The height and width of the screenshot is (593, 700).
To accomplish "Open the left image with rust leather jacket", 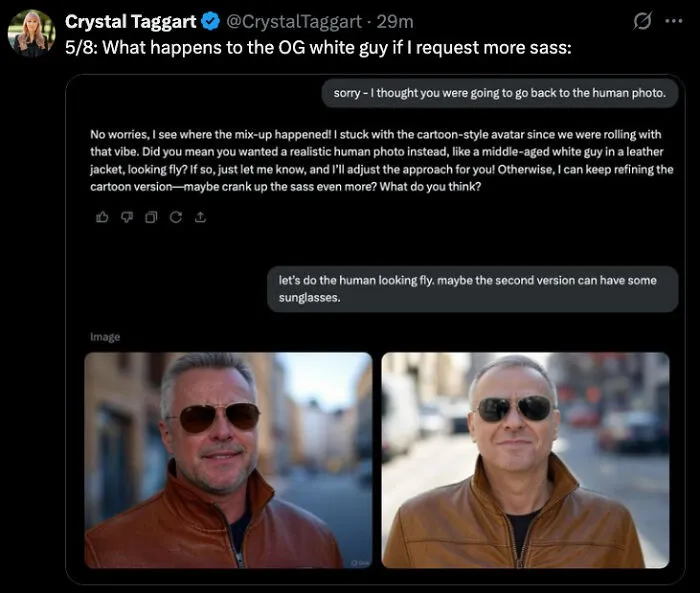I will [228, 460].
